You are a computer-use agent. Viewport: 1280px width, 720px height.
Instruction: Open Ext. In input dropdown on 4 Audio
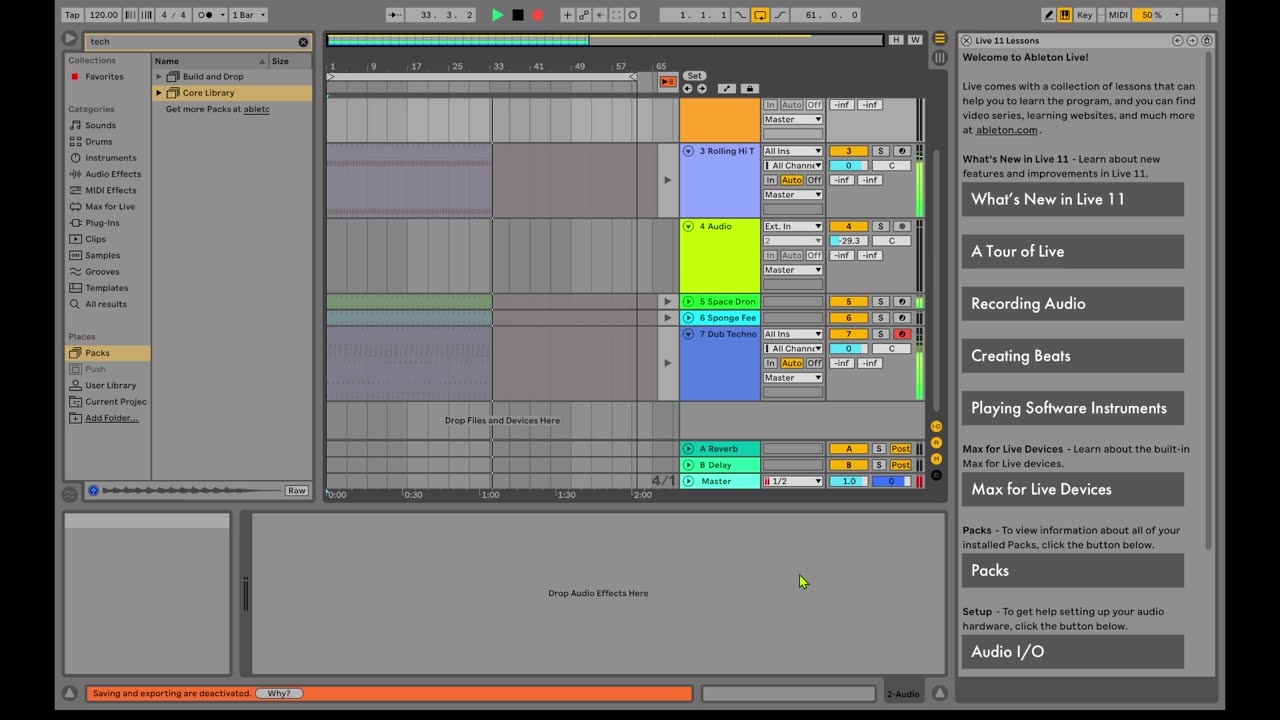[793, 226]
